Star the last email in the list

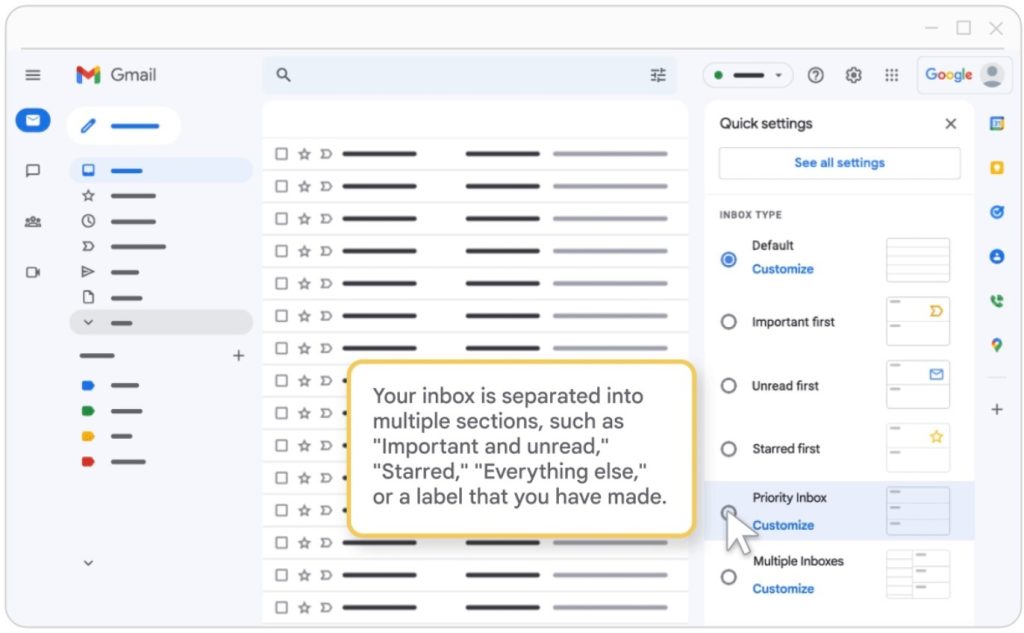pos(304,608)
